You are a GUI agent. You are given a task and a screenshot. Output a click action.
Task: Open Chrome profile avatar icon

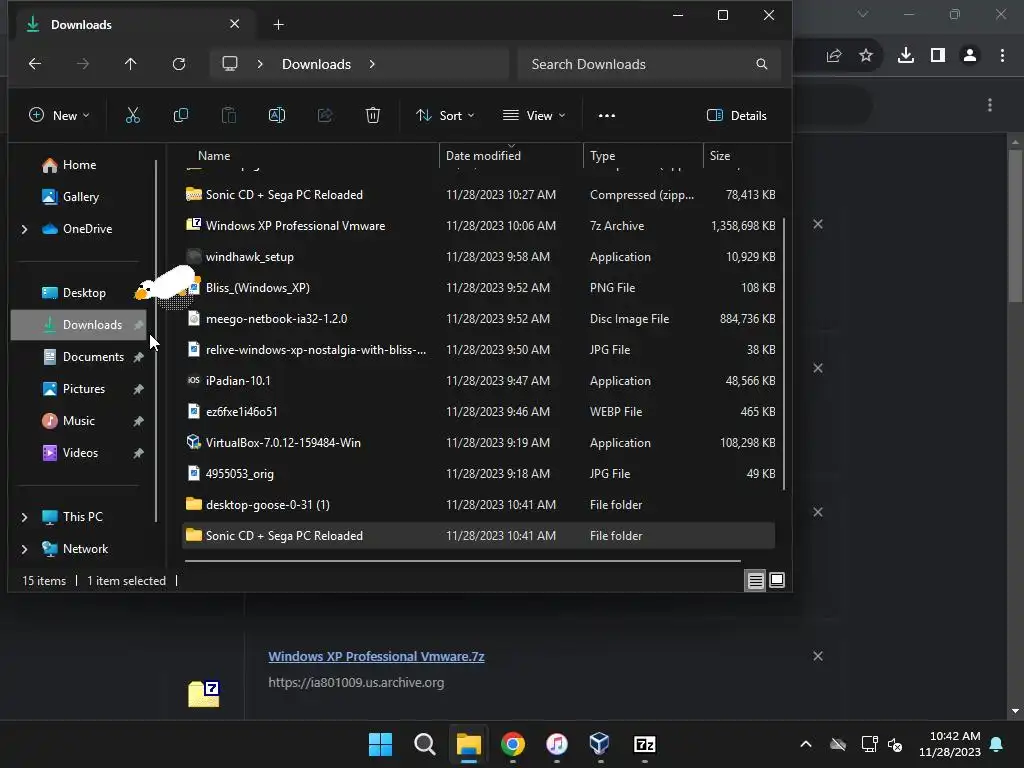coord(970,56)
